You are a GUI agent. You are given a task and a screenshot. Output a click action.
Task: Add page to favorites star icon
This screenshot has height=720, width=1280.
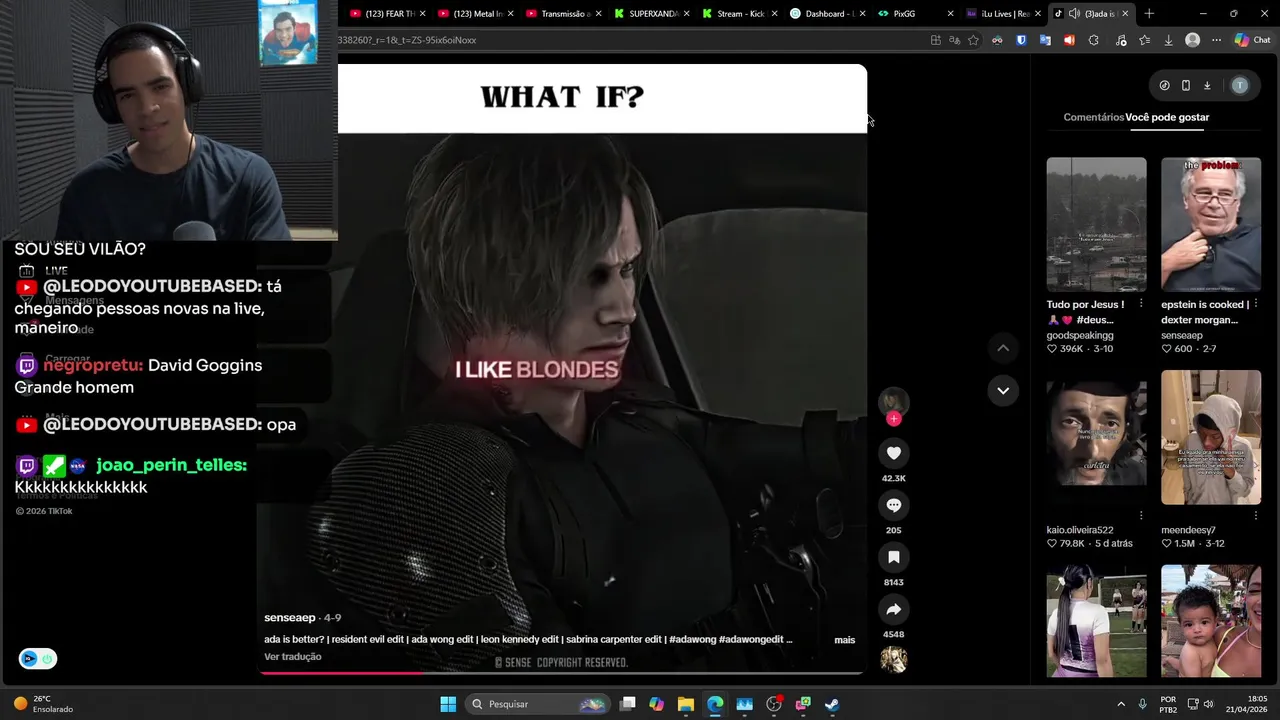pyautogui.click(x=973, y=40)
